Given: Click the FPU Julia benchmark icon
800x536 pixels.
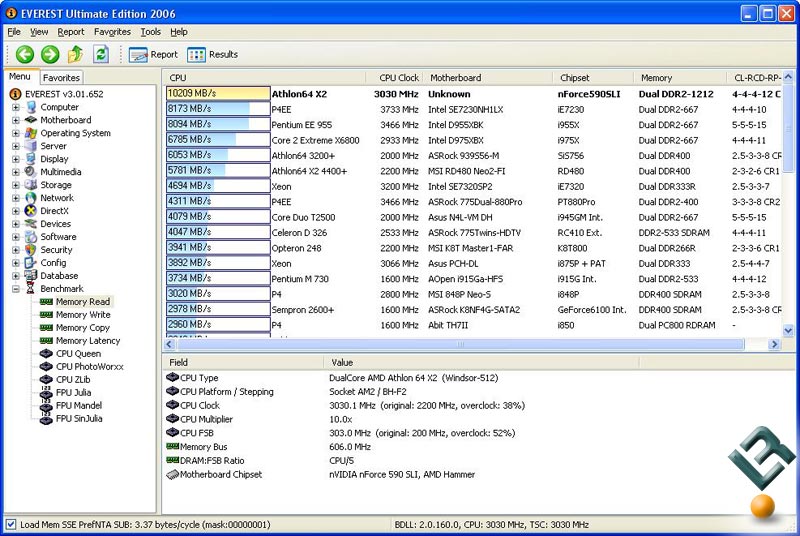Looking at the screenshot, I should (x=46, y=393).
